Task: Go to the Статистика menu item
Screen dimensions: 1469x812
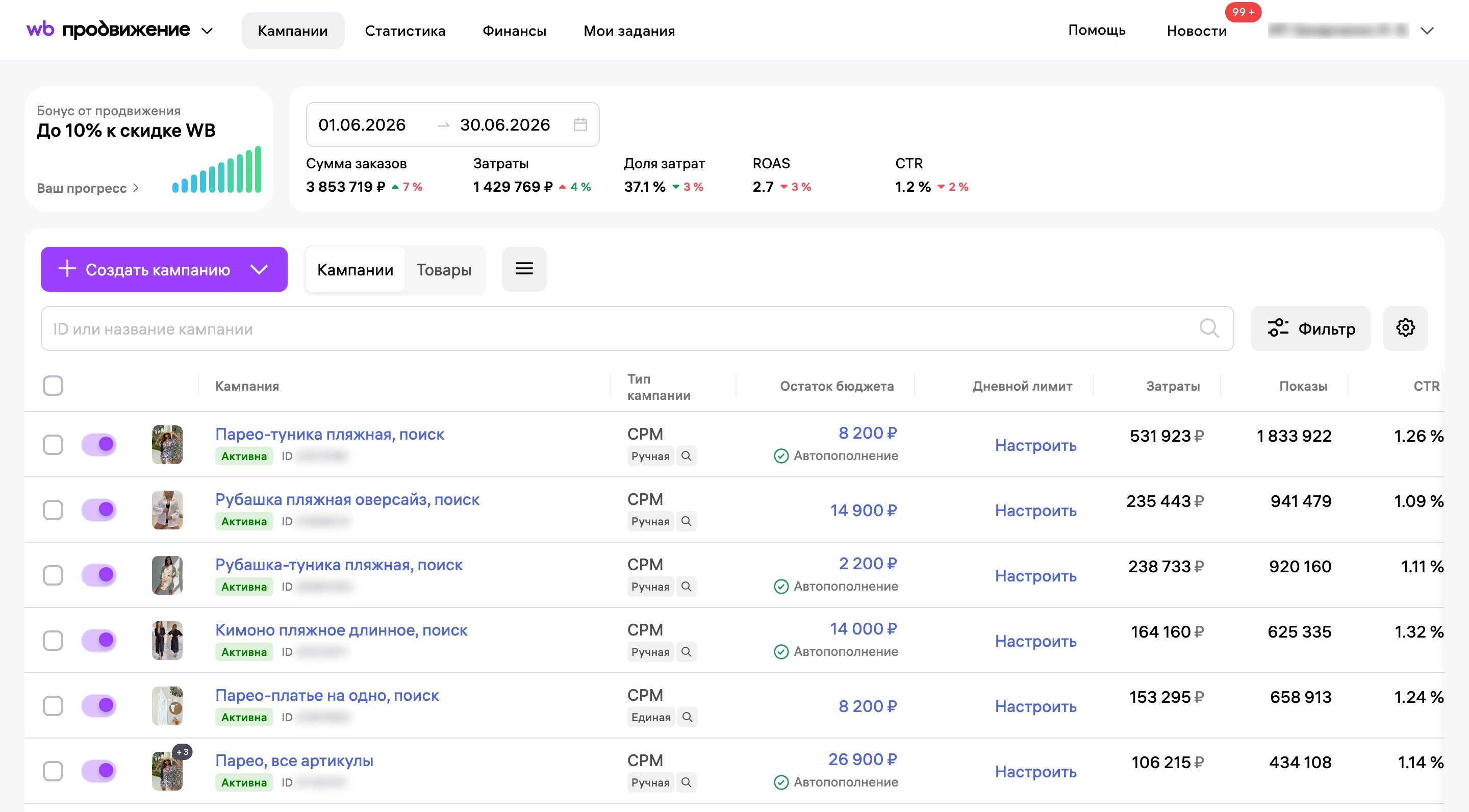Action: (405, 31)
